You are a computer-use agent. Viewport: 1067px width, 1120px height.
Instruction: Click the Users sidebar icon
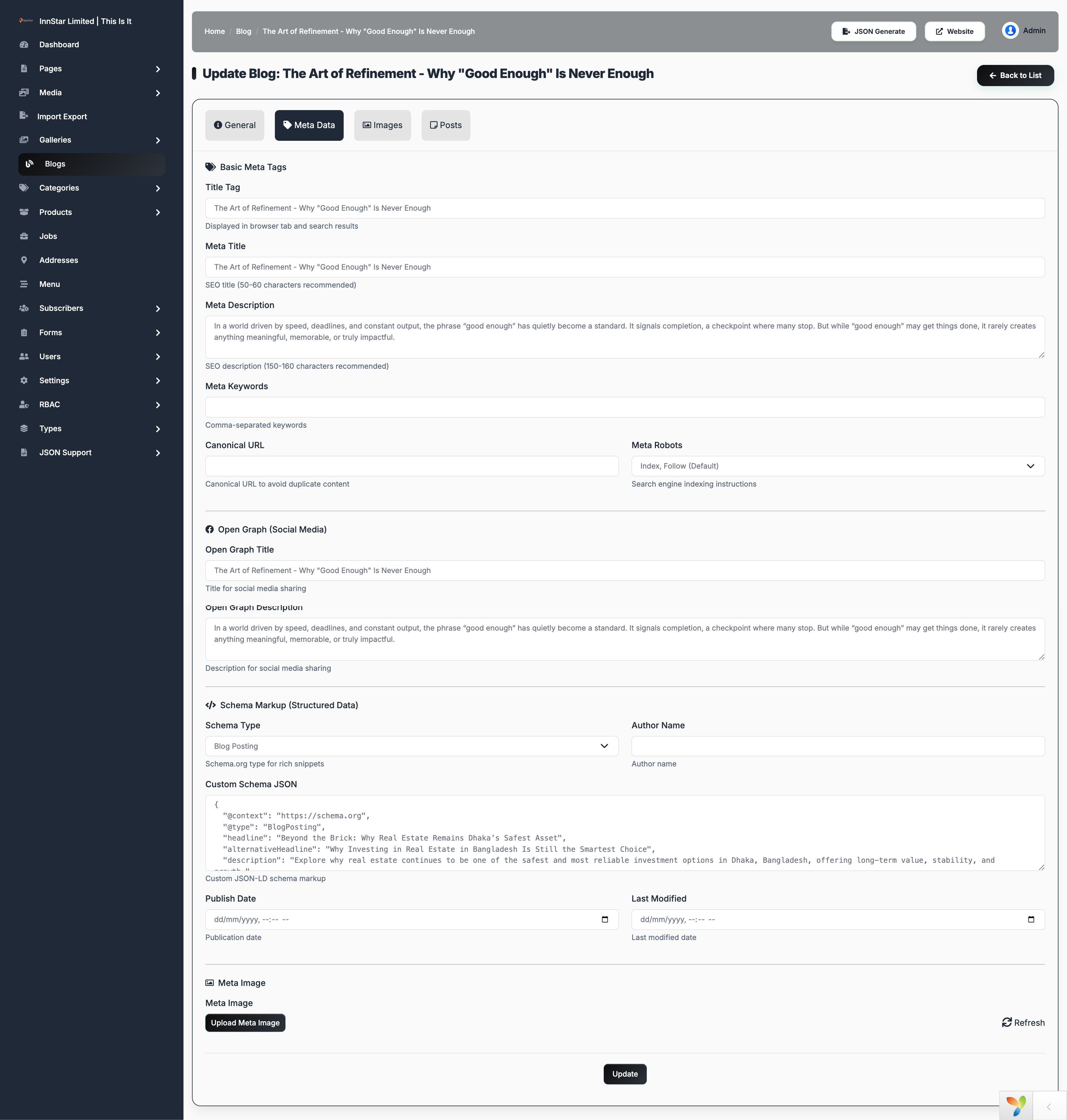tap(24, 356)
